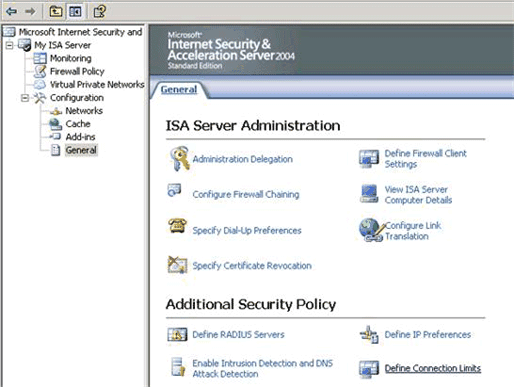Open Specify Dial-Up Preferences link
514x387 pixels.
[x=247, y=230]
